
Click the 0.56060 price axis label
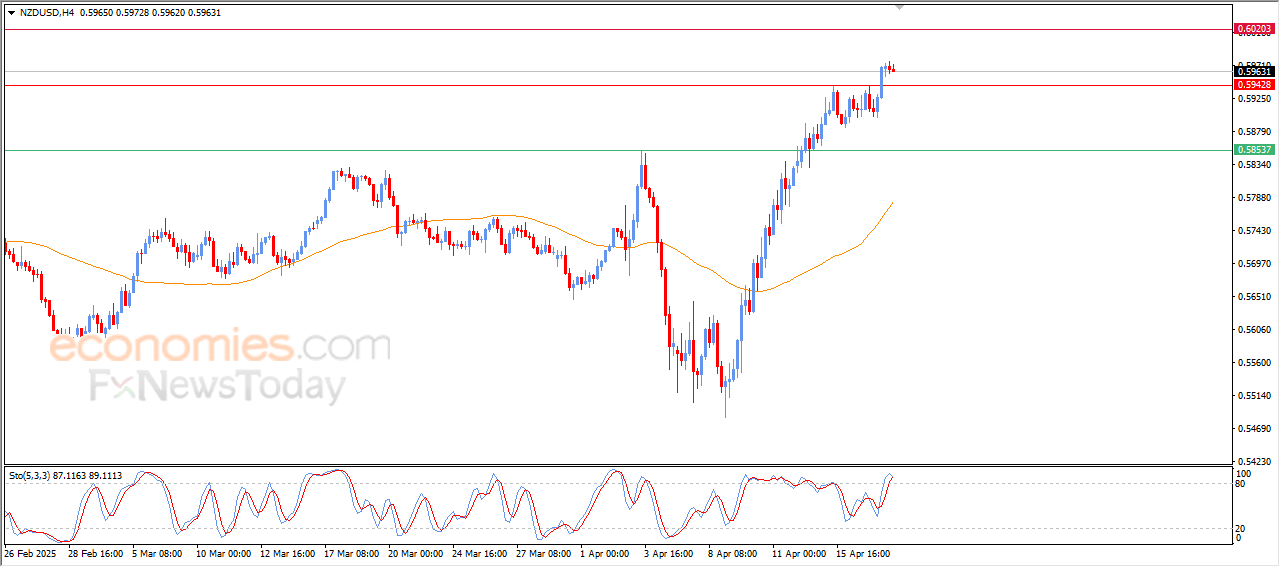coord(1254,330)
